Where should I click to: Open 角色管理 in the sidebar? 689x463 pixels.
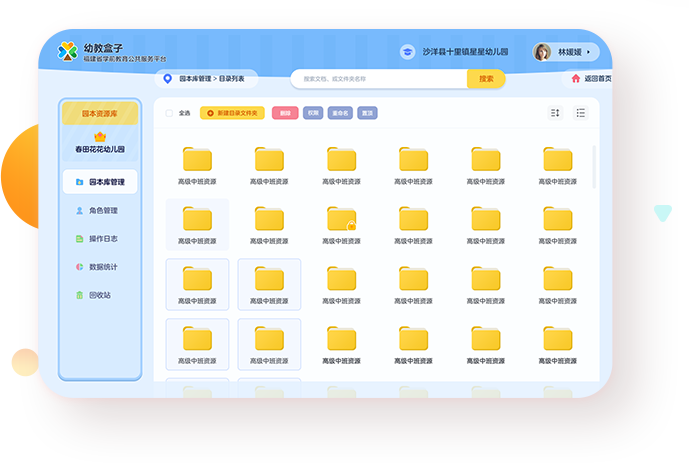point(100,211)
